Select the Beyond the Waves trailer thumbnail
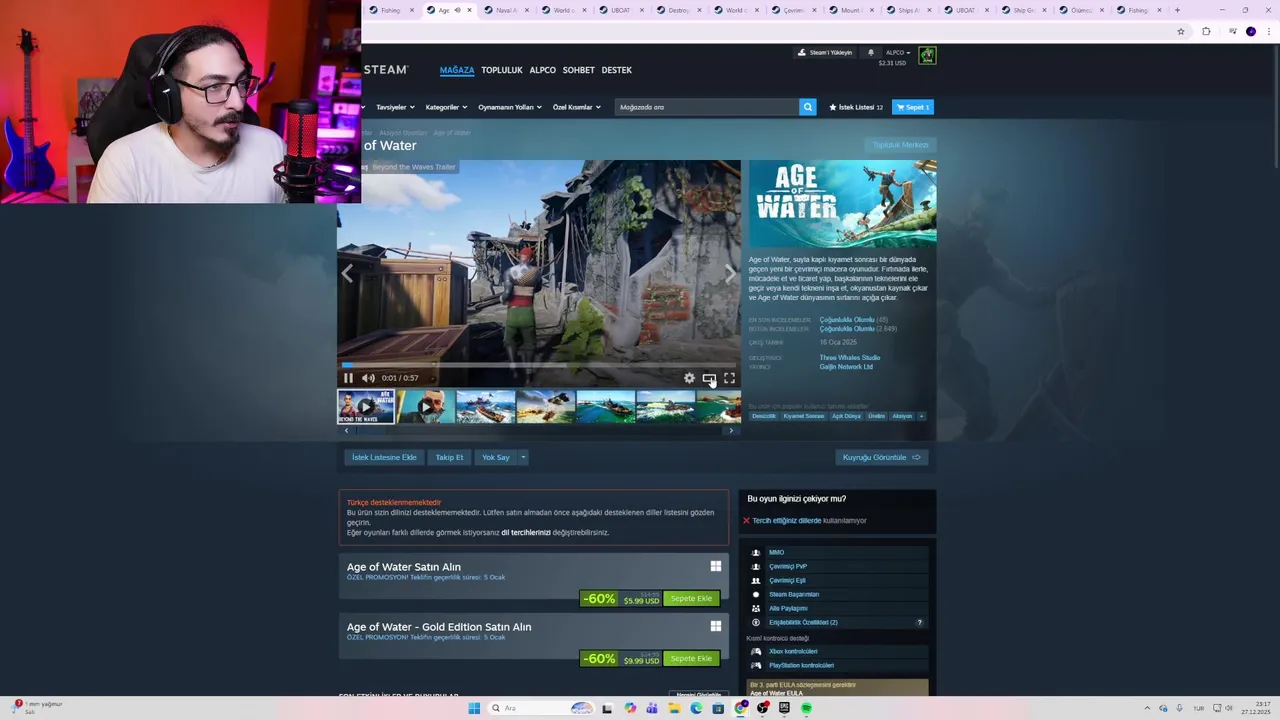This screenshot has height=720, width=1280. pos(365,407)
